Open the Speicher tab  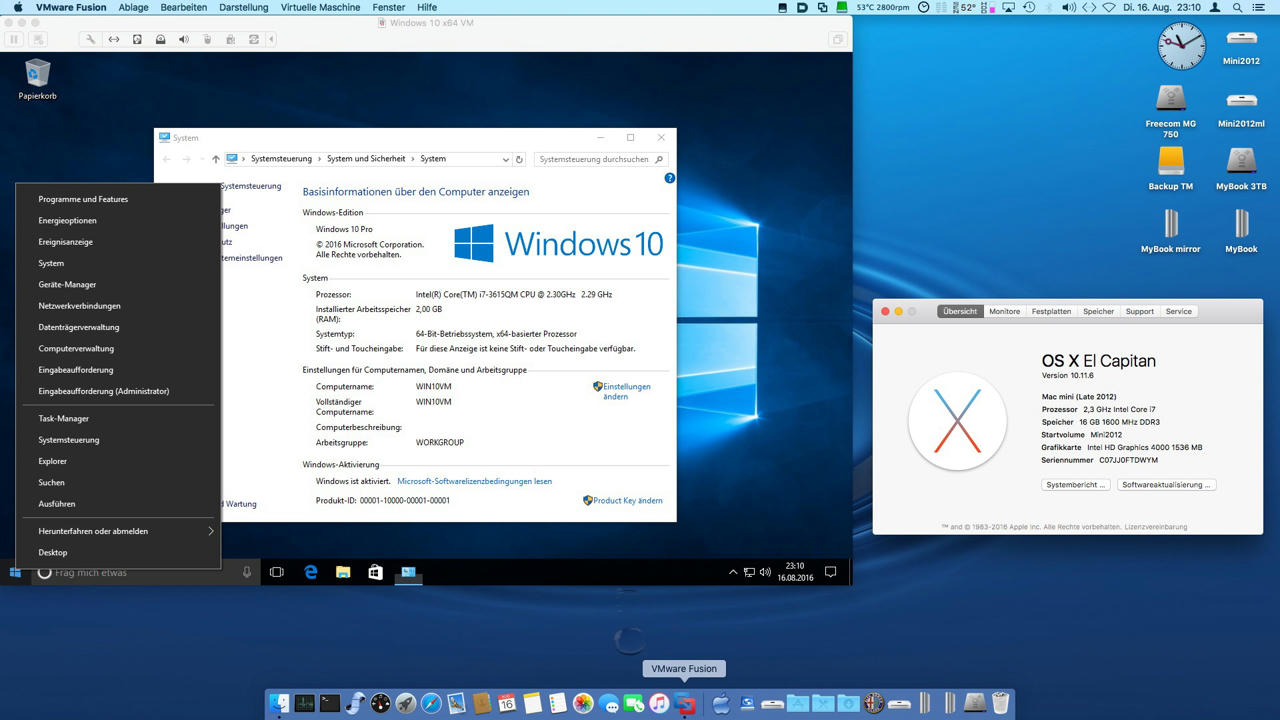point(1098,311)
